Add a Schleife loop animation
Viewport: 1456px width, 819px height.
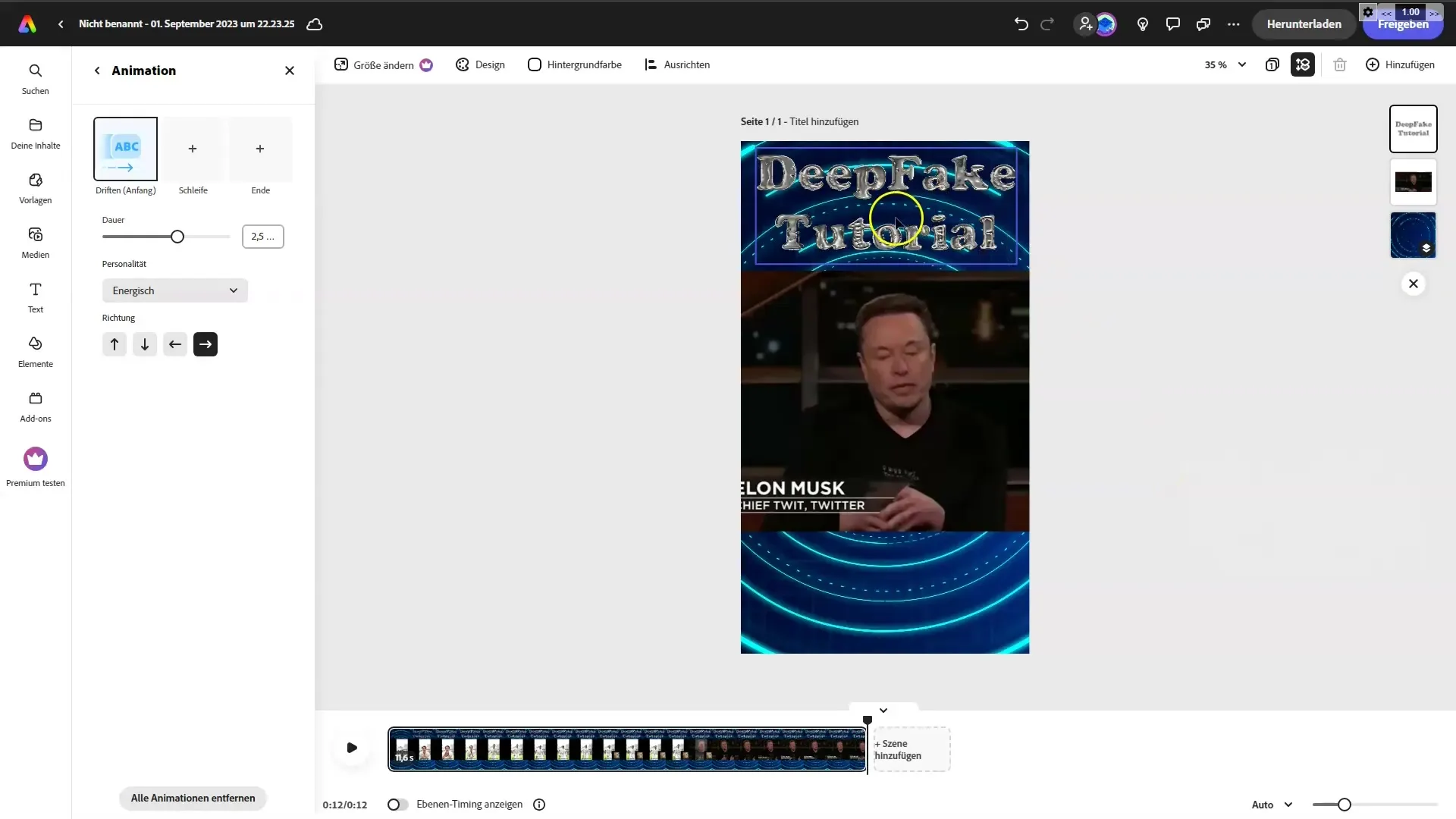coord(193,149)
